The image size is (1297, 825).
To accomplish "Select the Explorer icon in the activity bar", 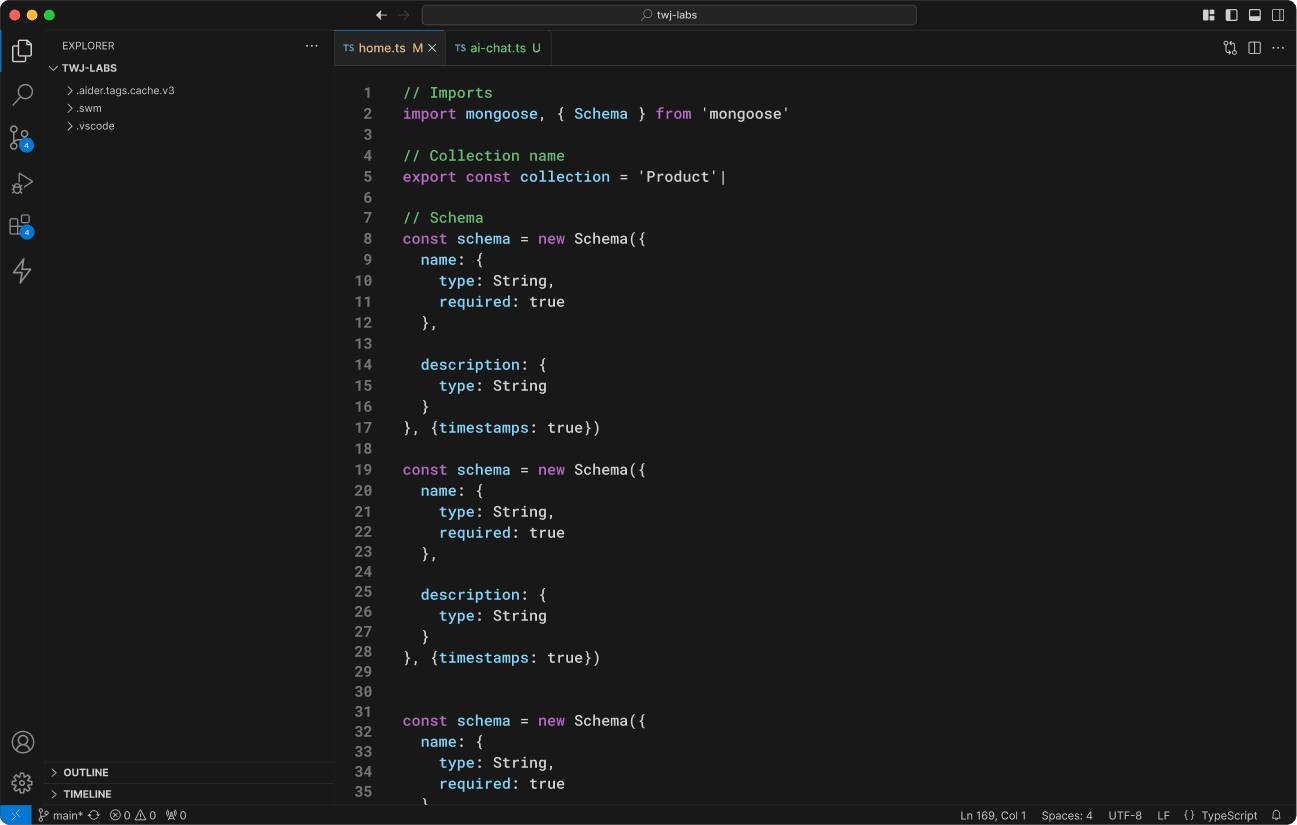I will tap(21, 50).
